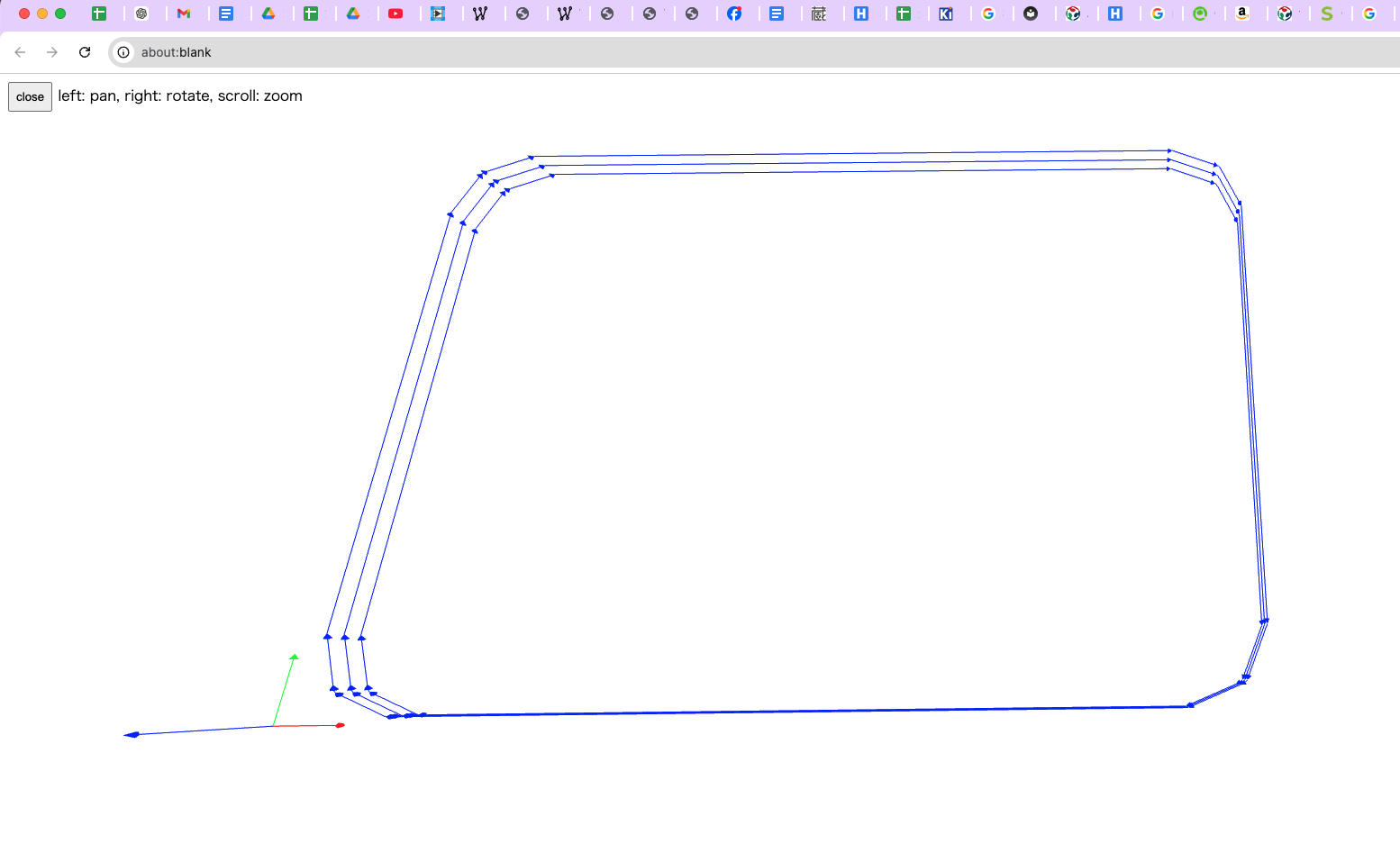Switch to the black circular icon tab
1400x862 pixels.
1031,14
